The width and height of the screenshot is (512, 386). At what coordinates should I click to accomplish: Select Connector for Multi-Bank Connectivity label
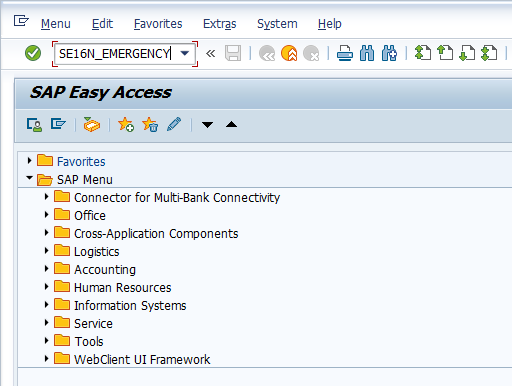[x=177, y=198]
